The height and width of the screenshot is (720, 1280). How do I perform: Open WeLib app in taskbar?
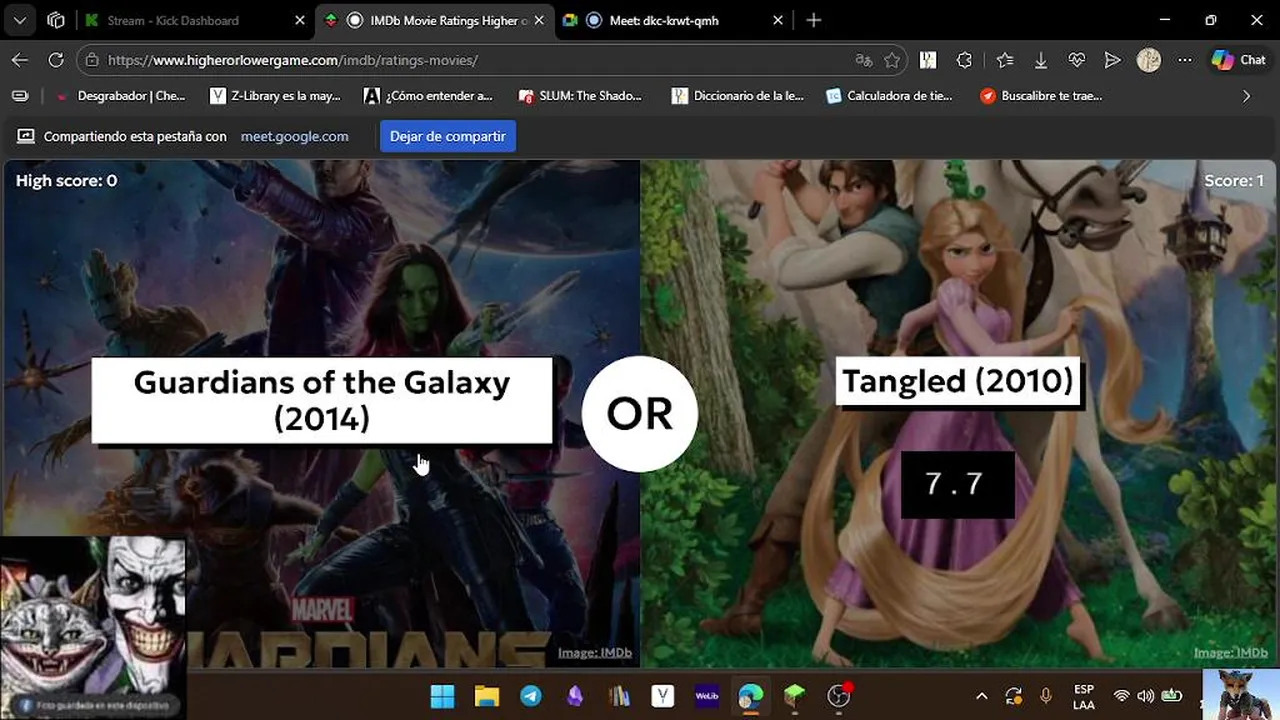tap(707, 695)
